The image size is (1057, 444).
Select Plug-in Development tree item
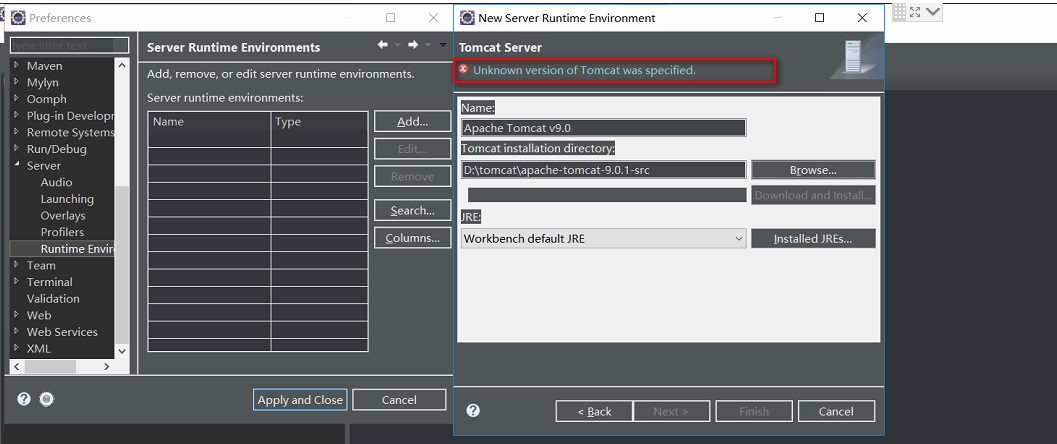pyautogui.click(x=70, y=115)
